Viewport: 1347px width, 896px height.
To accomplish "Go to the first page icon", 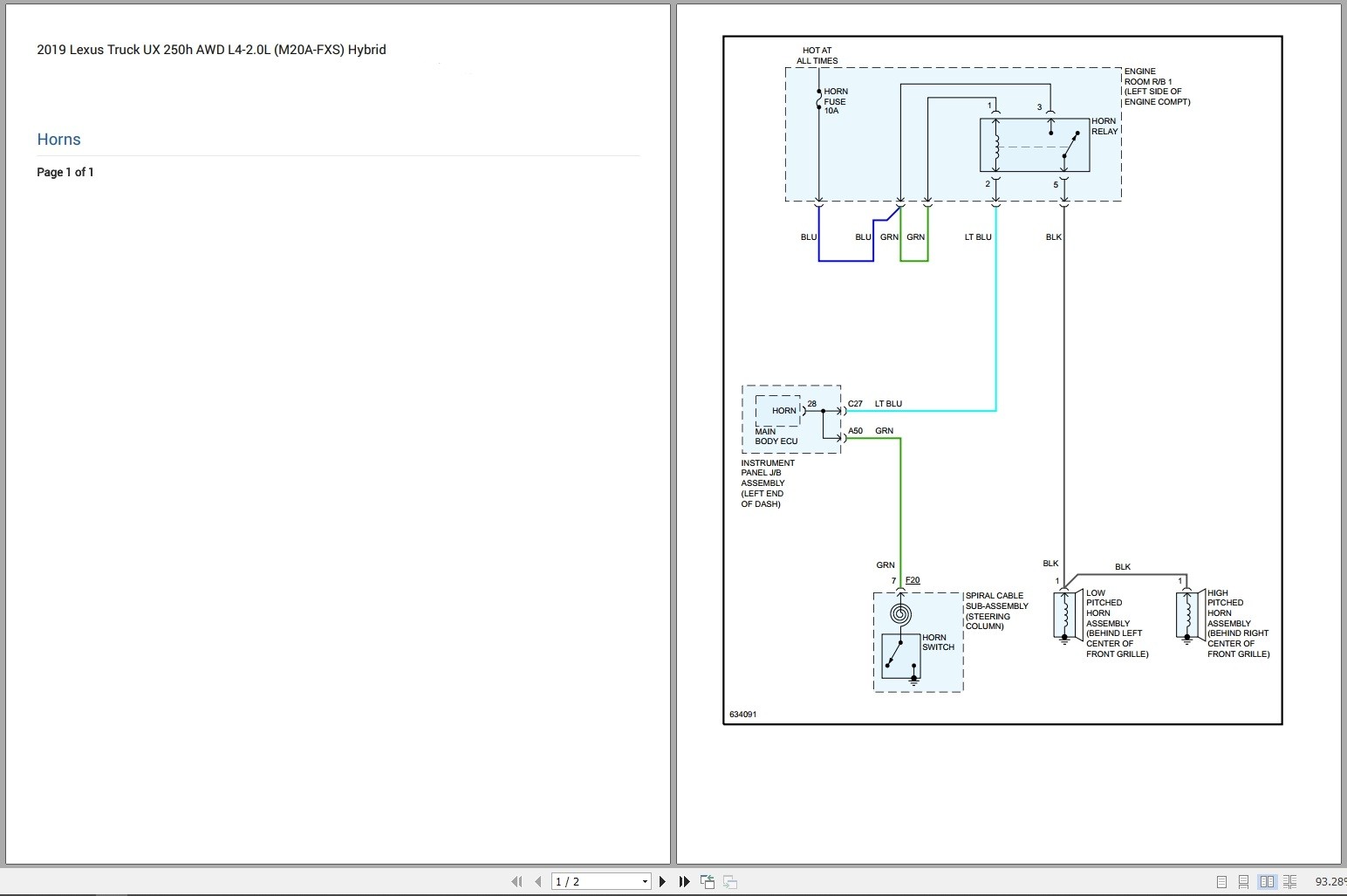I will coord(516,881).
